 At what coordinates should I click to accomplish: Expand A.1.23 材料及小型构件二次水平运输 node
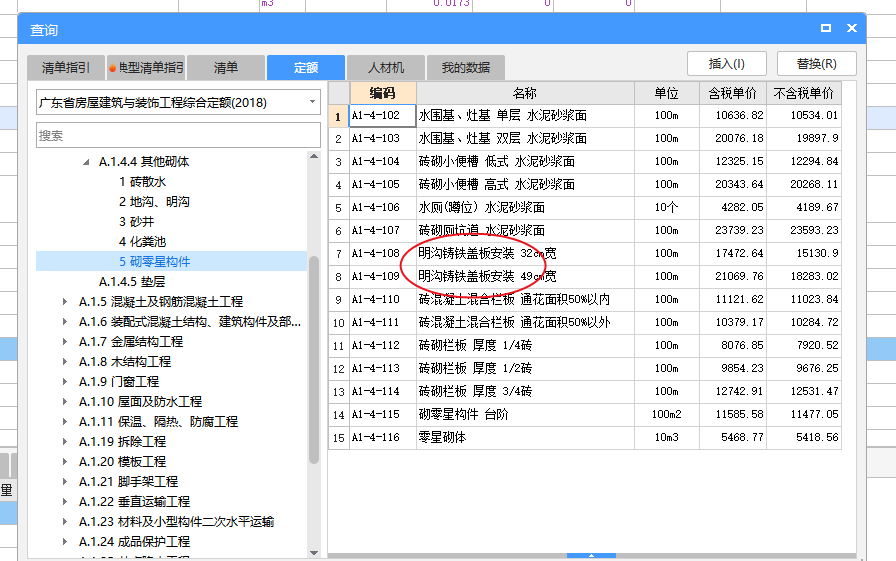pyautogui.click(x=65, y=522)
